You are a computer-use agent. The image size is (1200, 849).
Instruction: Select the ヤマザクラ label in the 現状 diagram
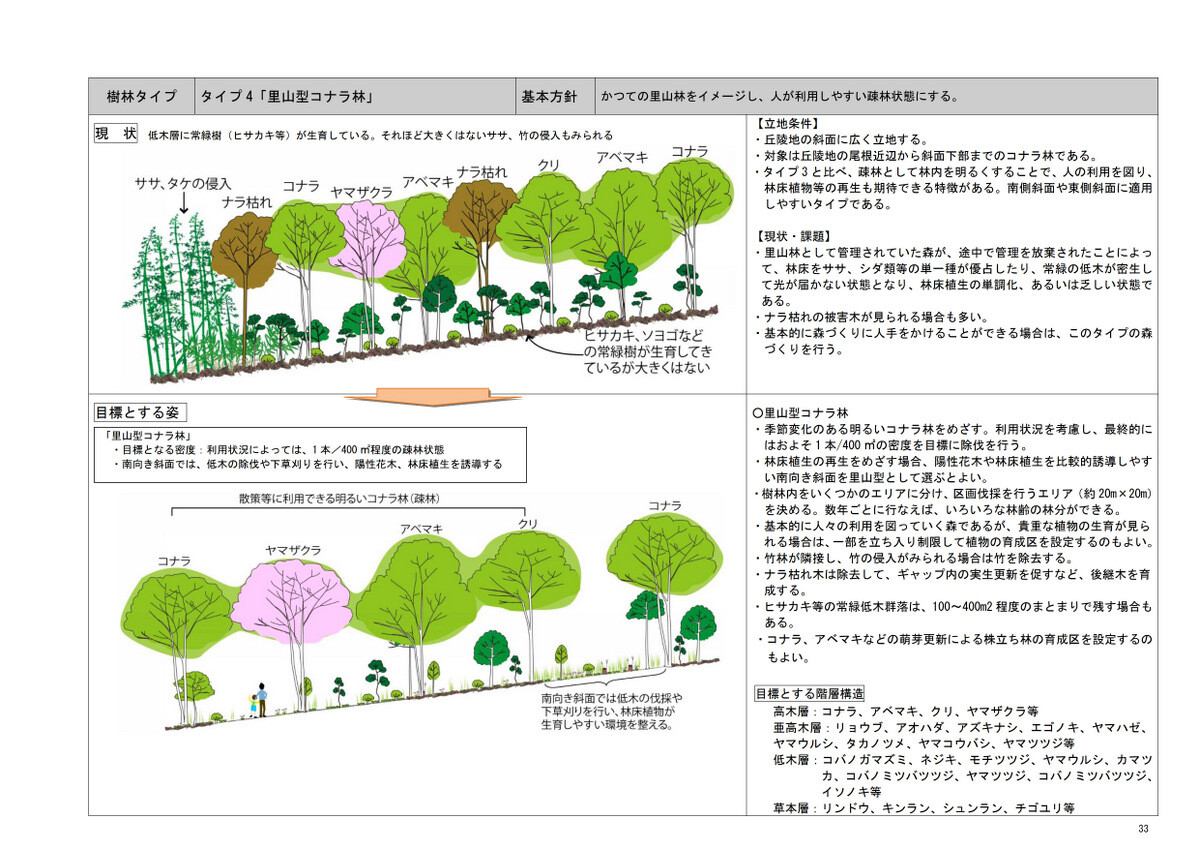click(x=361, y=190)
